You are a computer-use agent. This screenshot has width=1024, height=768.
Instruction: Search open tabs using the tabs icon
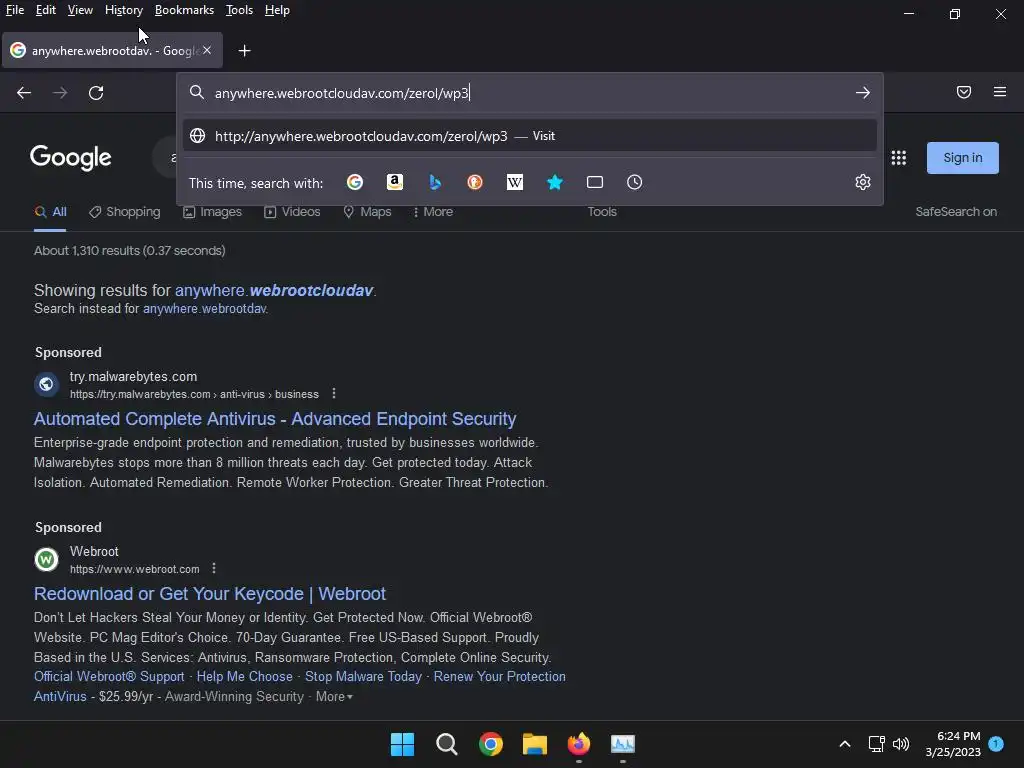(595, 182)
